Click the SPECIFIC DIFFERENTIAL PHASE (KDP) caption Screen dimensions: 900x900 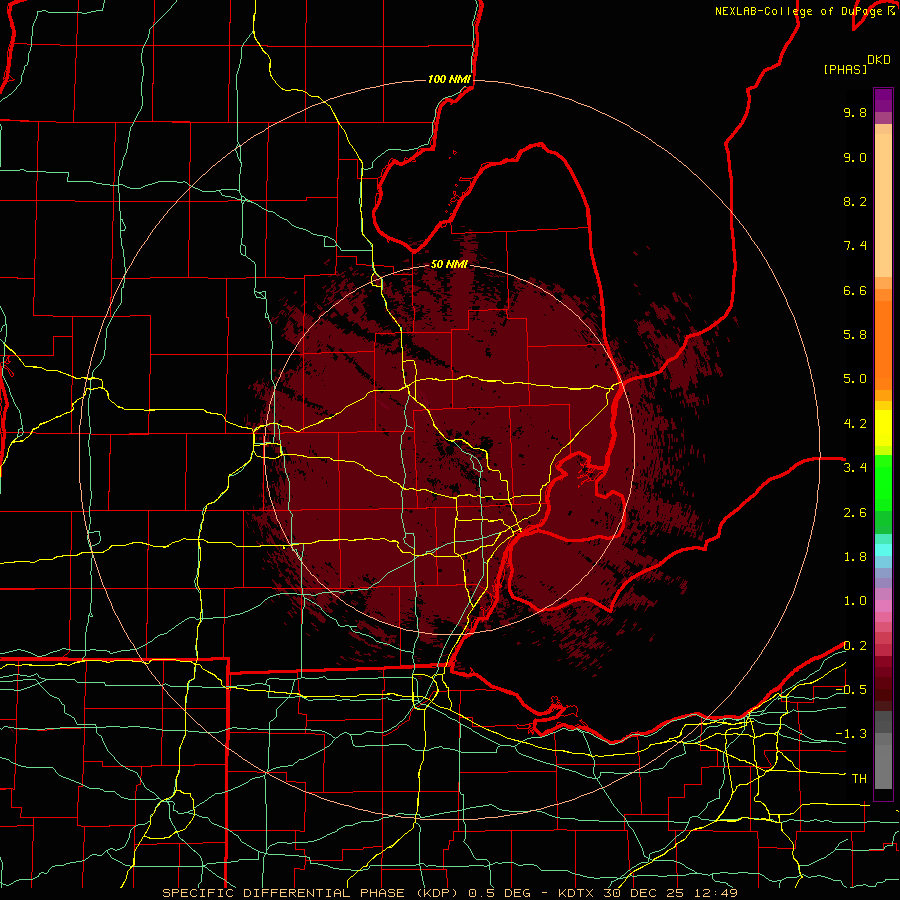pos(312,893)
